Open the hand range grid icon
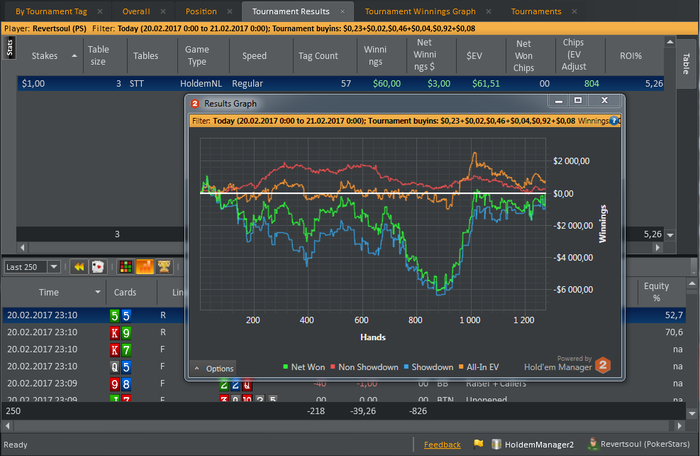The image size is (700, 456). pyautogui.click(x=125, y=267)
